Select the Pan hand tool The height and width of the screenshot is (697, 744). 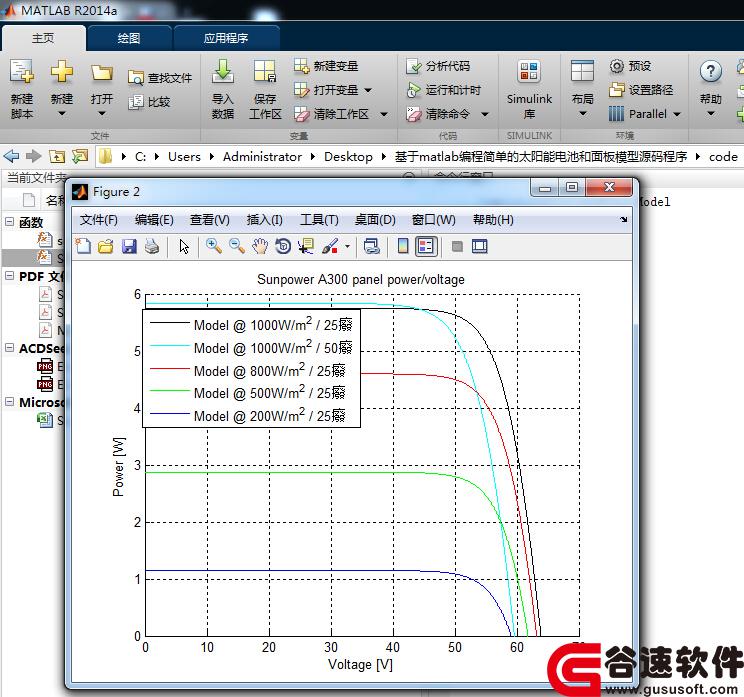point(260,246)
